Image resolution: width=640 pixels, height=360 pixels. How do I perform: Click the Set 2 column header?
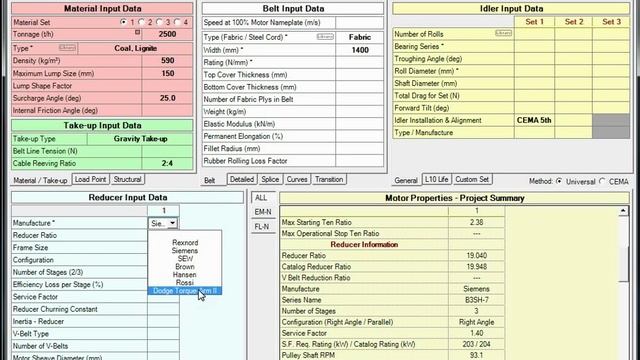(573, 22)
